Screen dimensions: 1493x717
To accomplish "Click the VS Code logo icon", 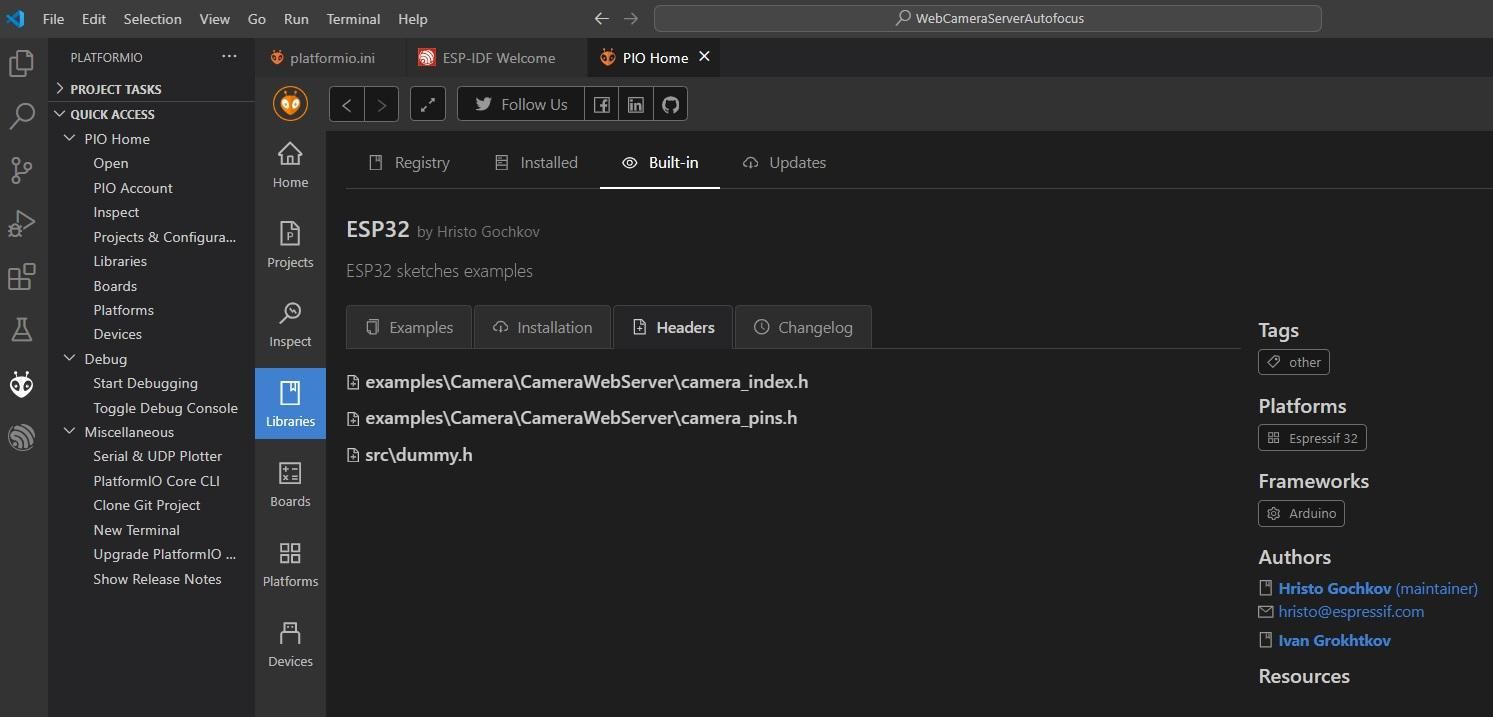I will [15, 18].
